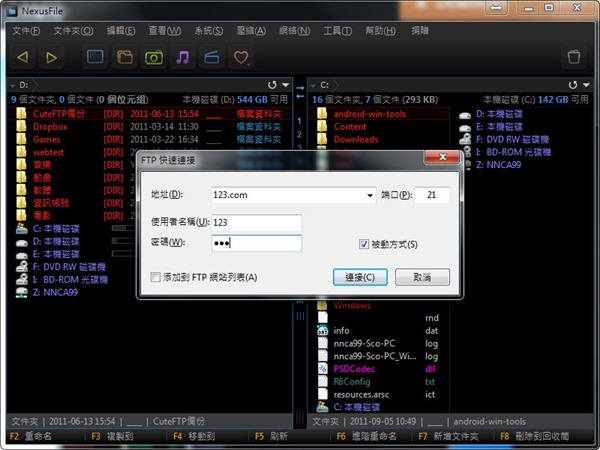Select the webtest folder in left panel

point(48,152)
